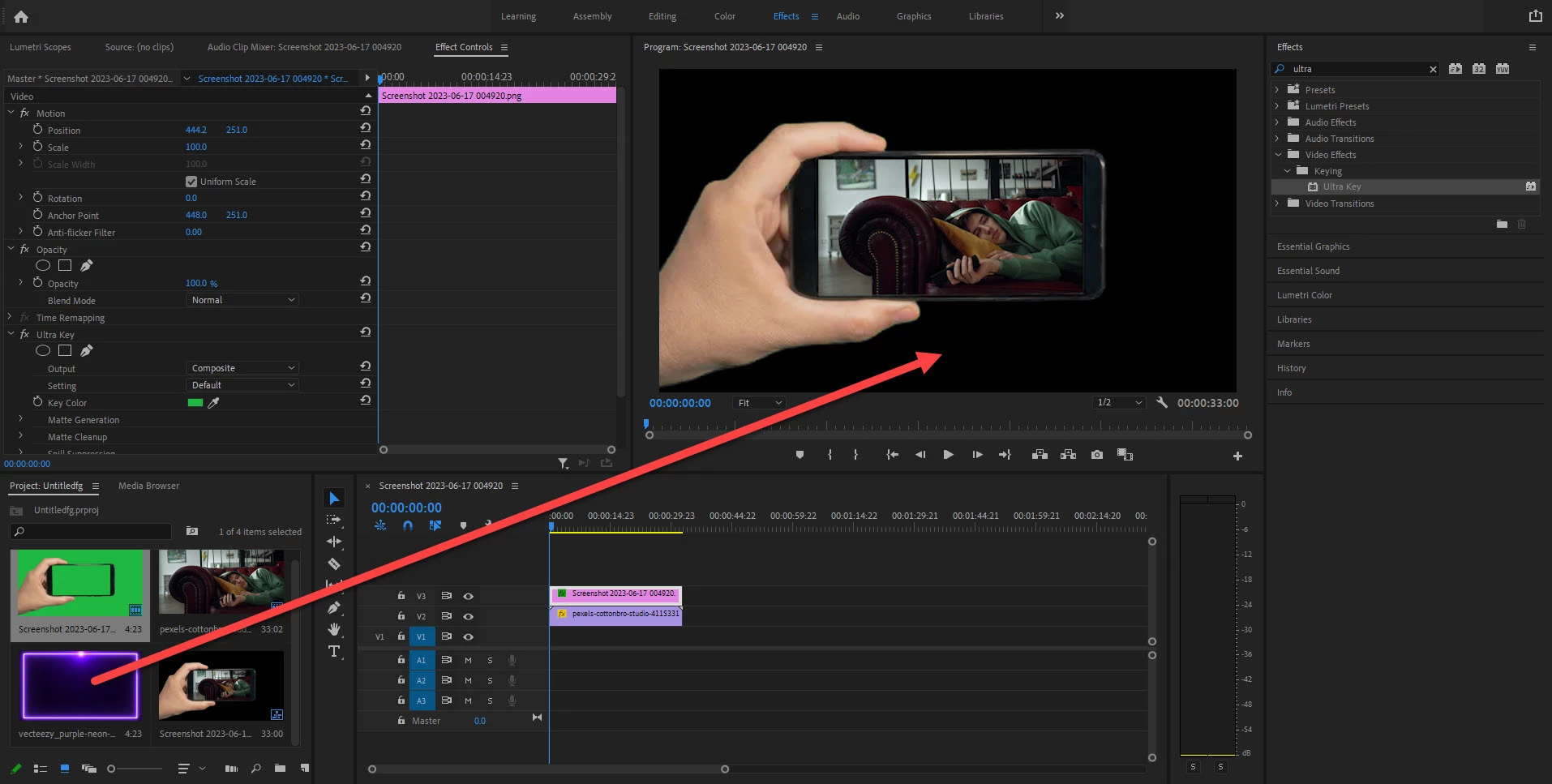
Task: Open the Lumetri Color panel
Action: pyautogui.click(x=1305, y=295)
